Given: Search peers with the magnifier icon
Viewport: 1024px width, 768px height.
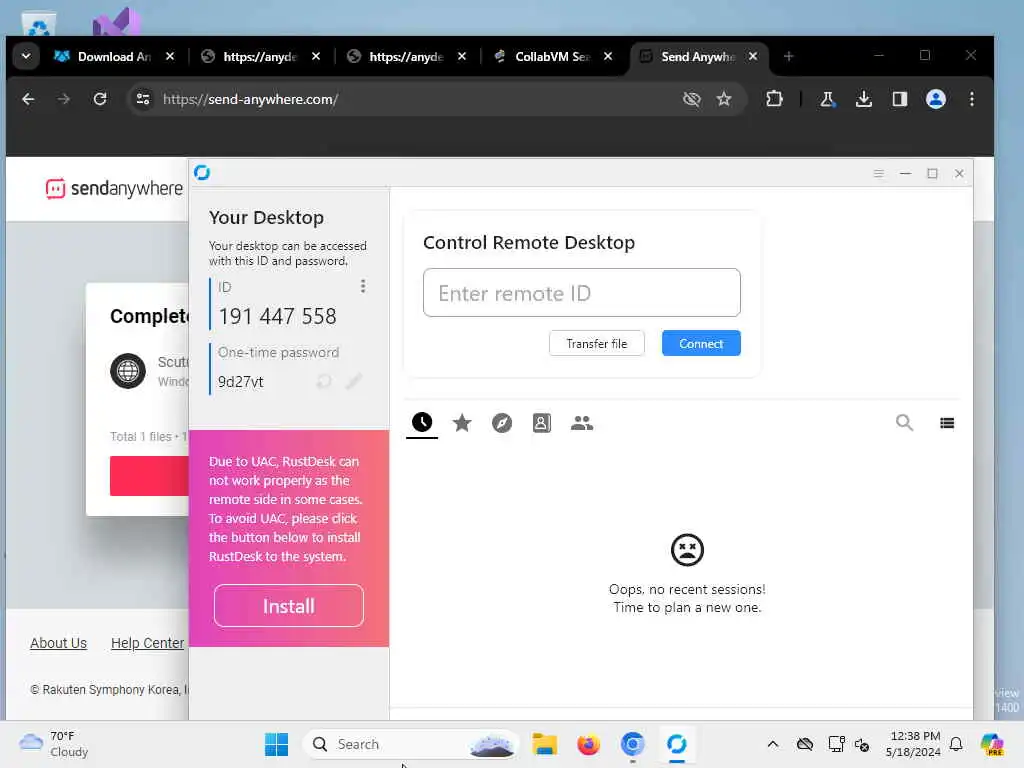Looking at the screenshot, I should click(904, 423).
